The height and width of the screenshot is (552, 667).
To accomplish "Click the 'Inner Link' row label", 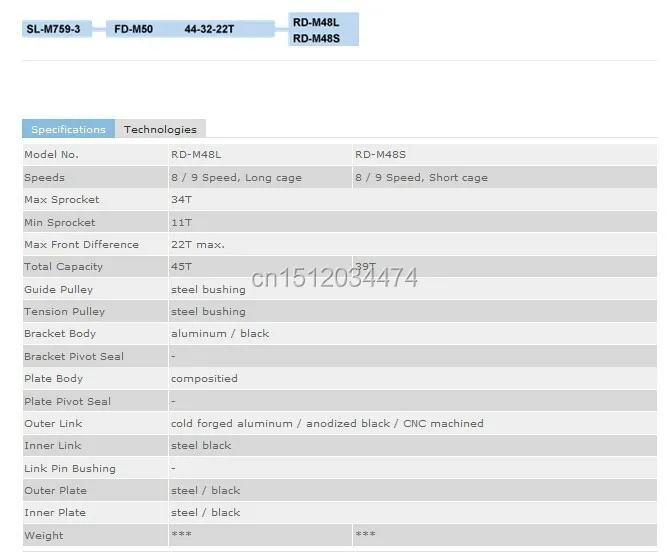I will tap(53, 446).
